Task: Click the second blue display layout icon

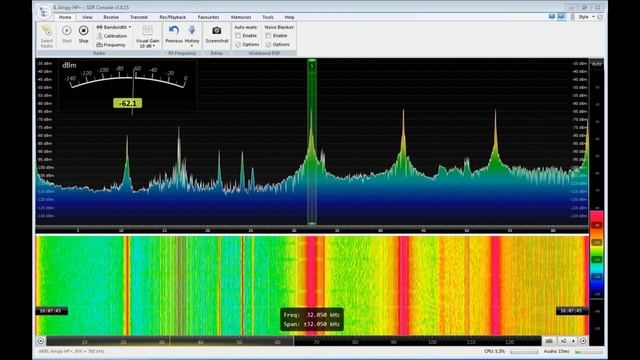Action: click(x=561, y=17)
